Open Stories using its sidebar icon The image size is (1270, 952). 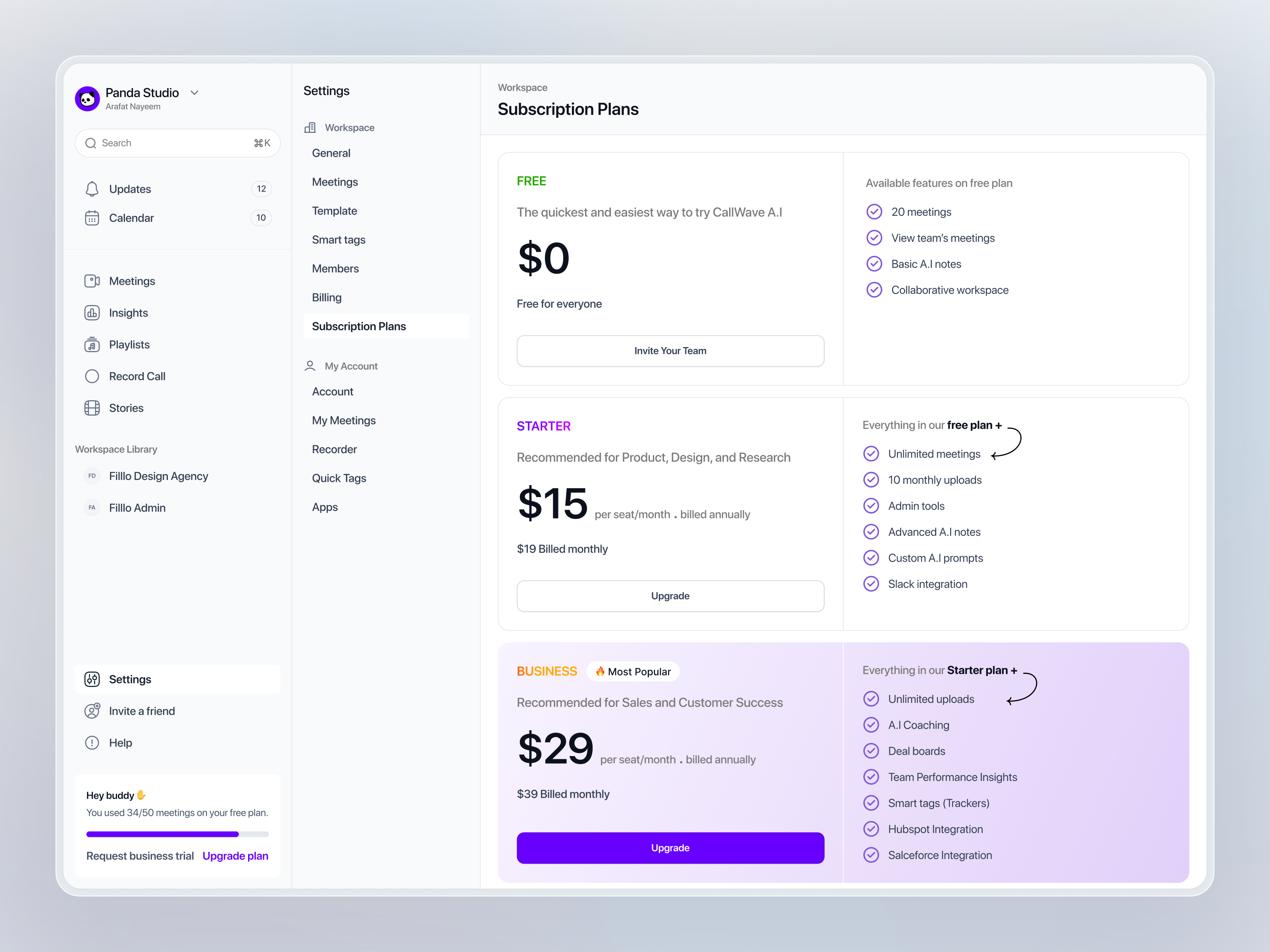click(92, 407)
